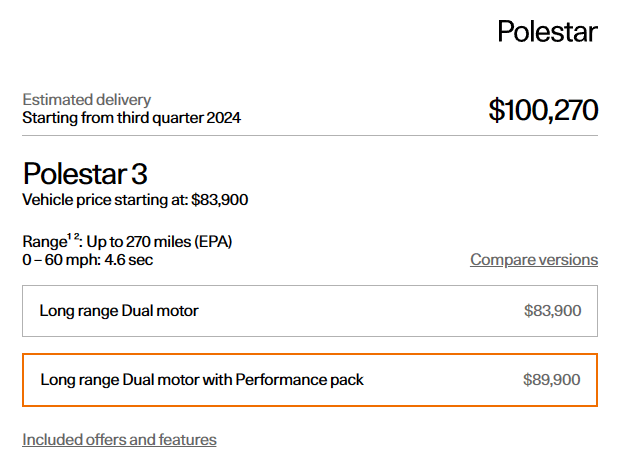Screen dimensions: 626x466
Task: Click the Long range Dual motor label text
Action: (x=119, y=311)
